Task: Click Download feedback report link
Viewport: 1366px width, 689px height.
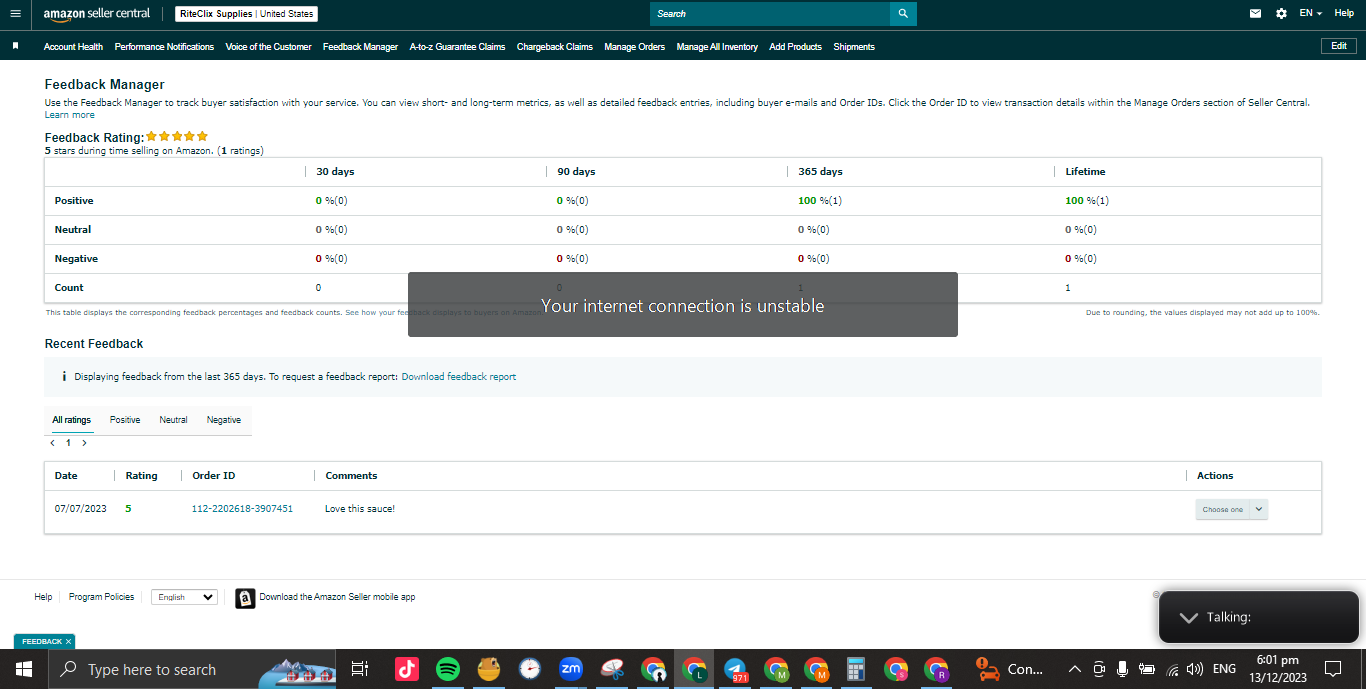Action: tap(459, 377)
